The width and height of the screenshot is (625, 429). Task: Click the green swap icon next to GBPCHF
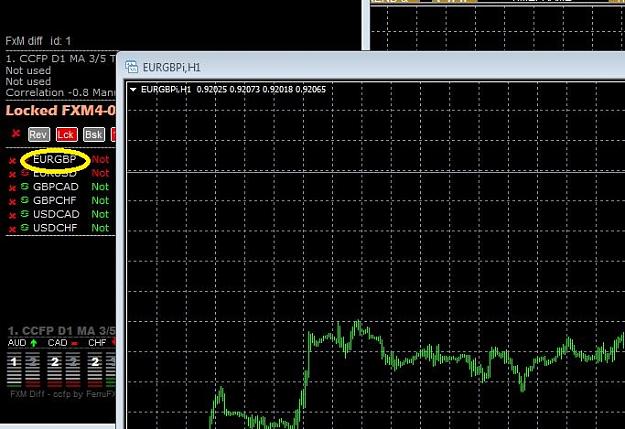pos(25,200)
